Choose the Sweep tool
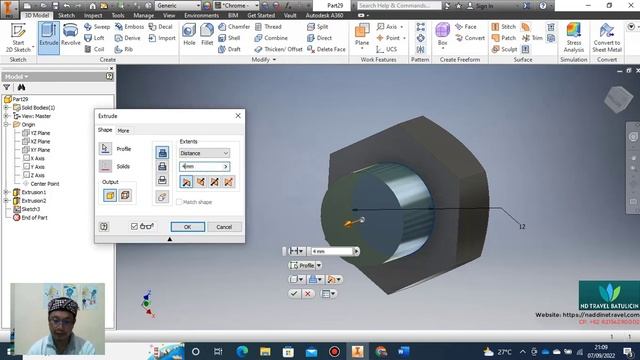The image size is (640, 360). click(97, 27)
